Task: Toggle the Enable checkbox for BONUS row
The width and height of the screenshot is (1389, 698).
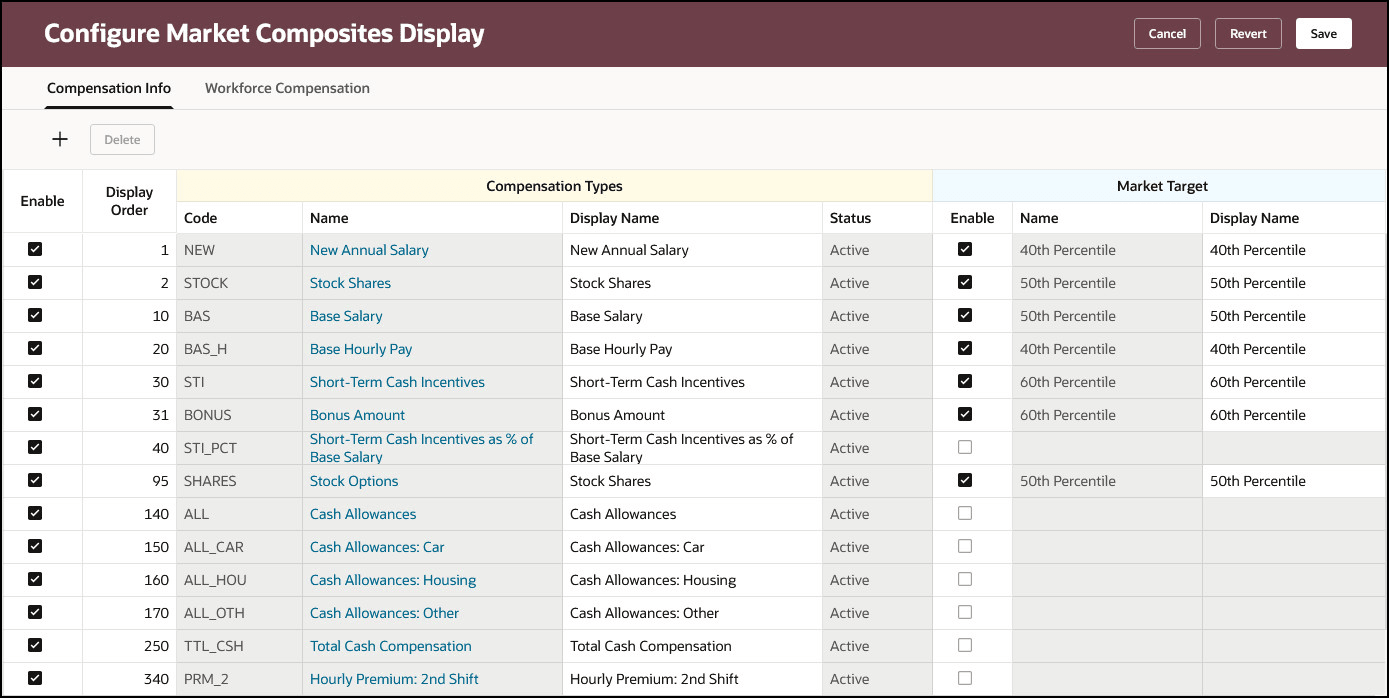Action: tap(35, 414)
